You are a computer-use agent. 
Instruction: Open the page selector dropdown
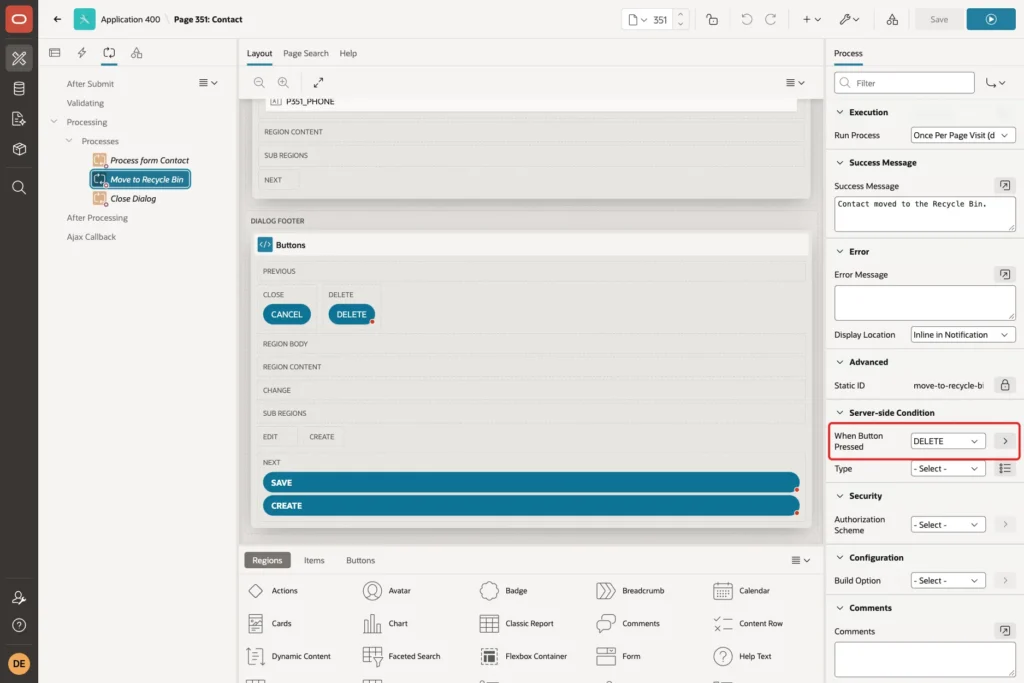coord(637,20)
